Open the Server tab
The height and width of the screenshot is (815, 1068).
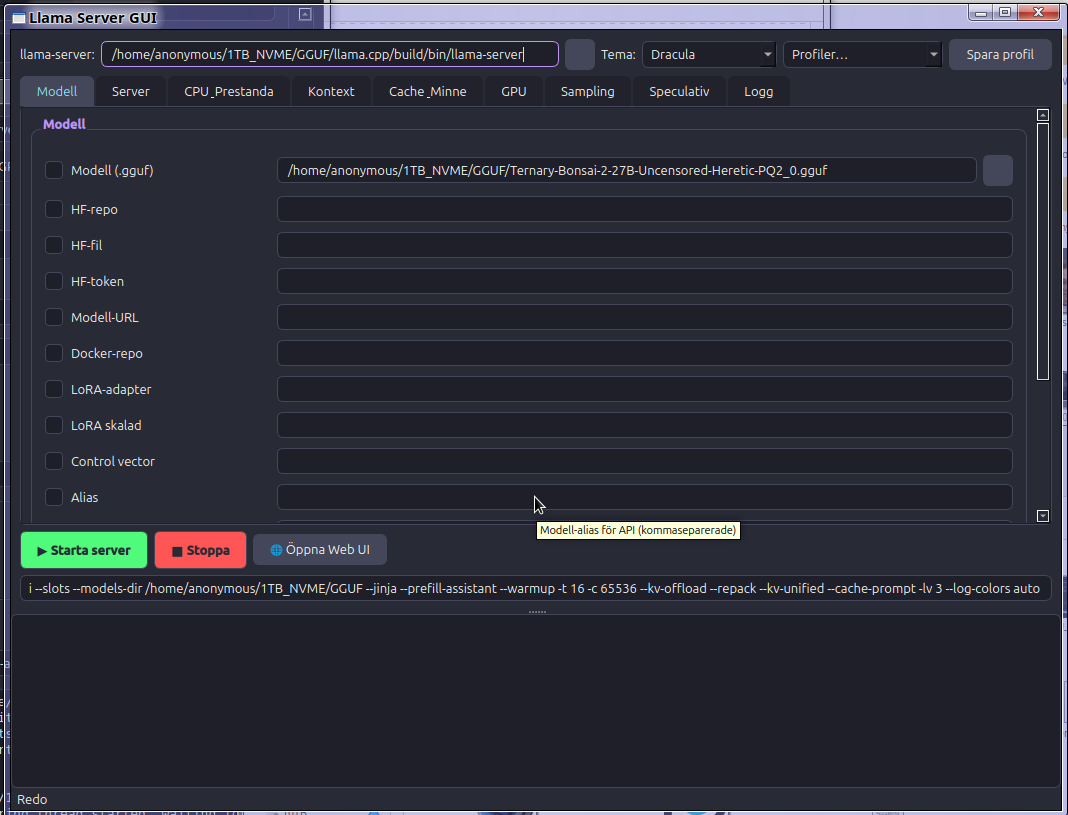(x=131, y=91)
